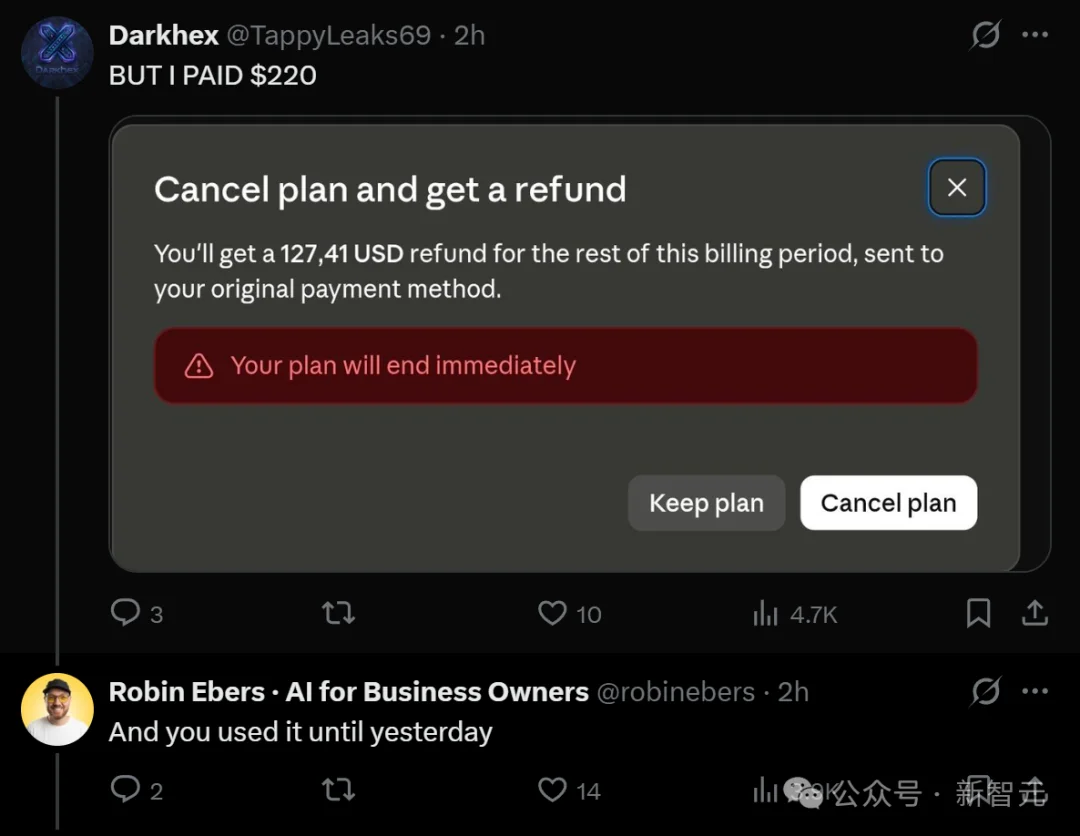
Task: Click the Grok icon on Darkhex's tweet
Action: (x=985, y=34)
